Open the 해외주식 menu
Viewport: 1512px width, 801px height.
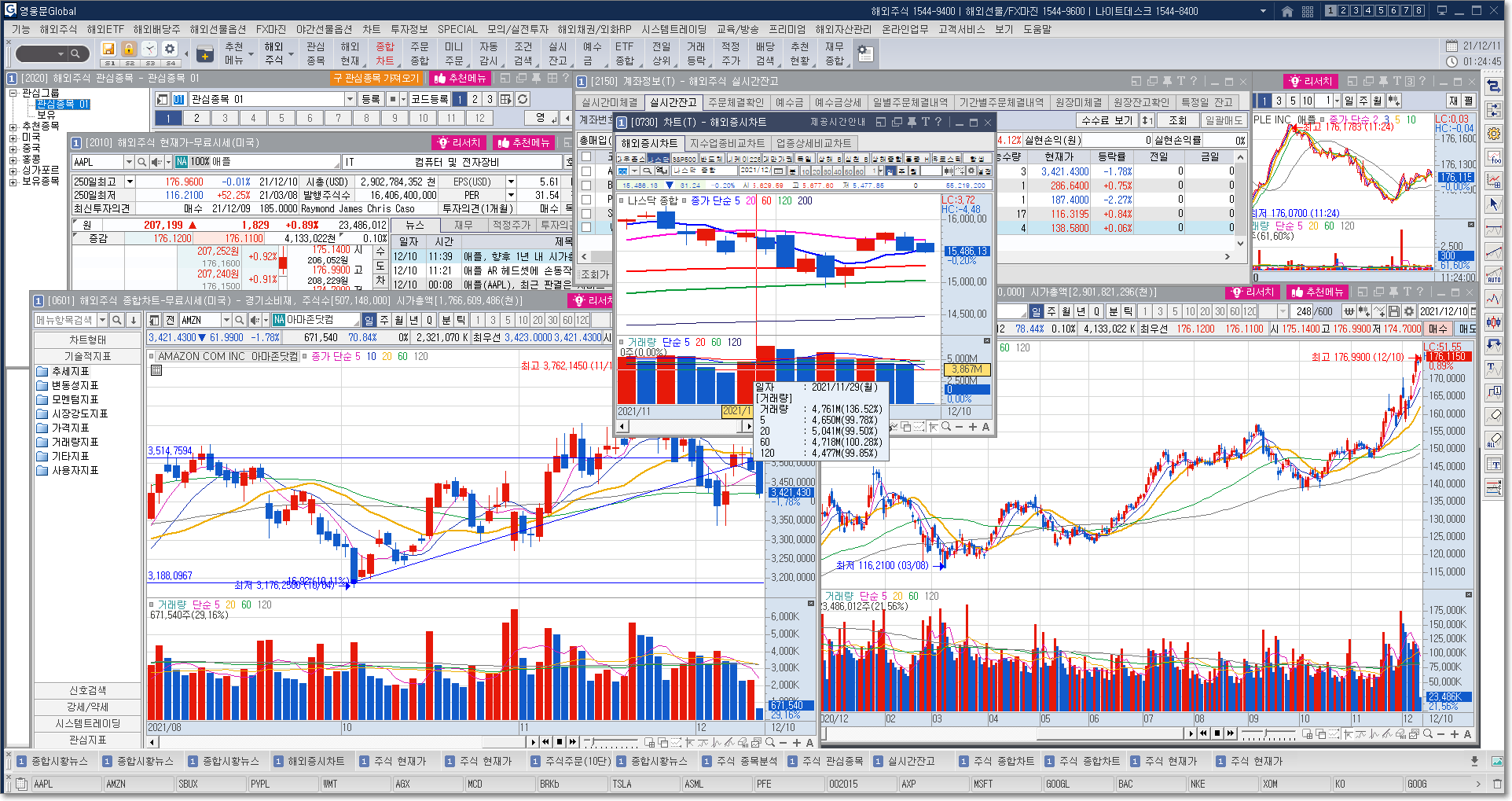coord(58,29)
